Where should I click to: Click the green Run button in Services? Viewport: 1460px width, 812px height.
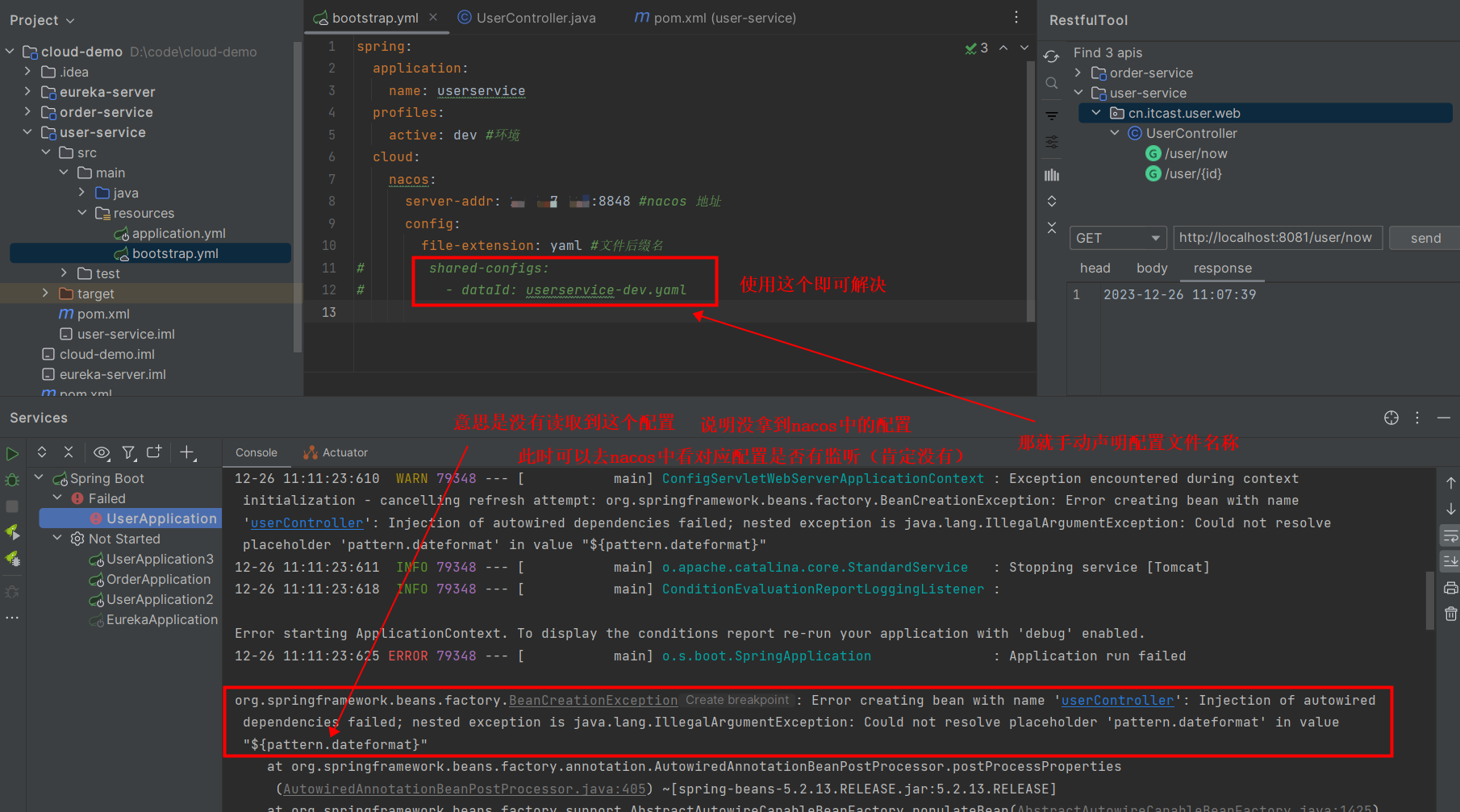point(12,454)
